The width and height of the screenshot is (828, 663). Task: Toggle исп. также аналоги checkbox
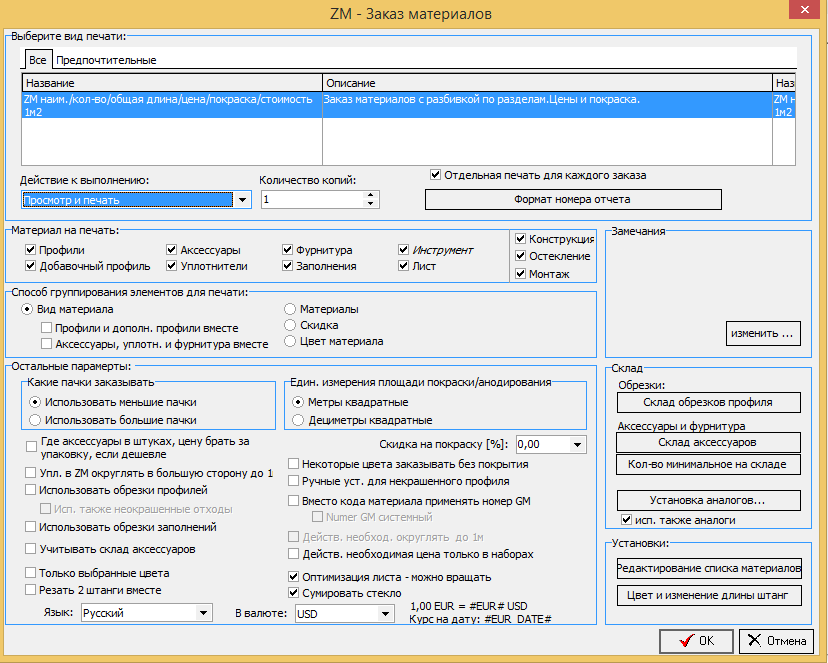click(x=626, y=520)
